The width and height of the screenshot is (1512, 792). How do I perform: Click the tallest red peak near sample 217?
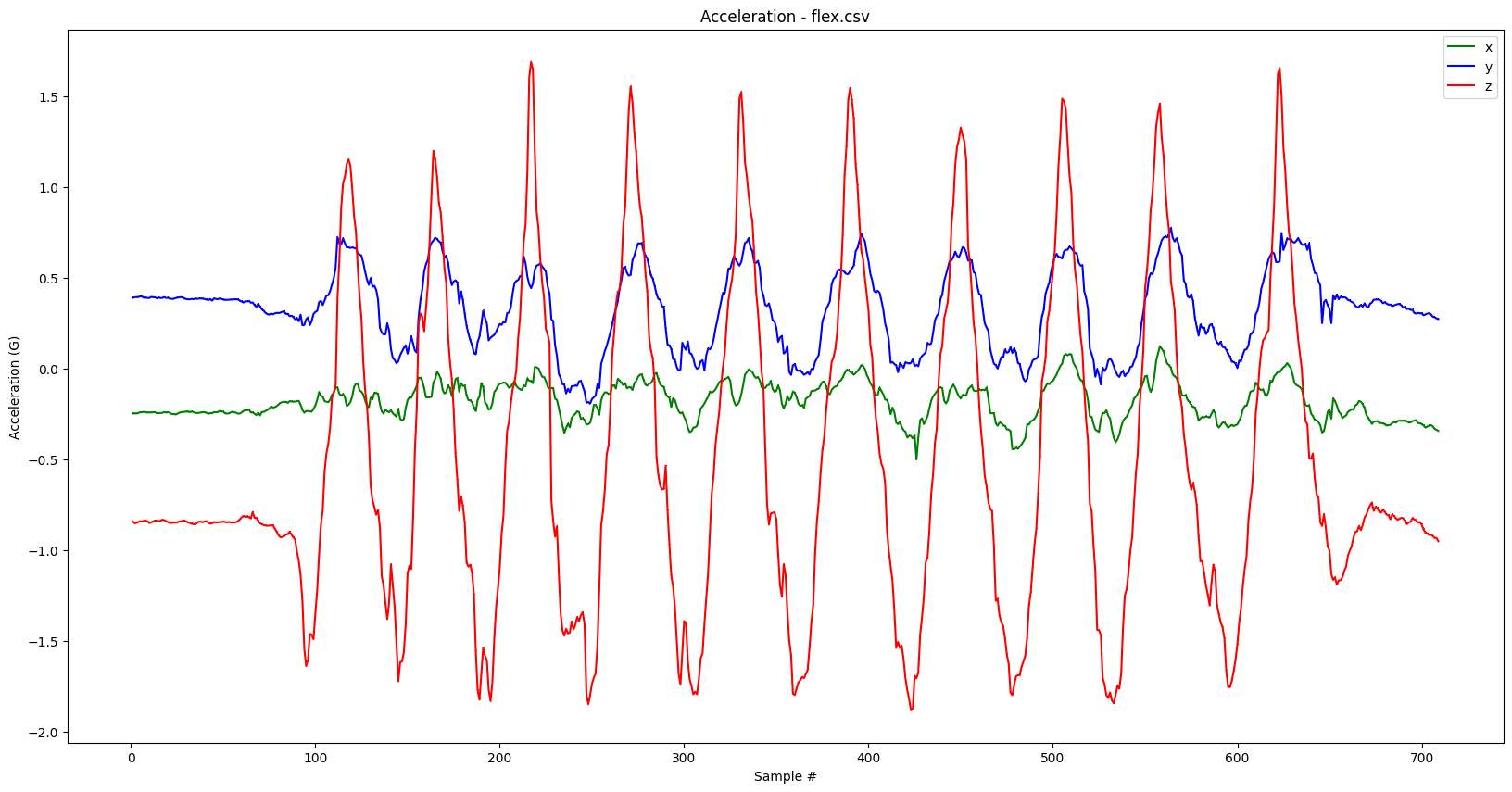click(531, 63)
